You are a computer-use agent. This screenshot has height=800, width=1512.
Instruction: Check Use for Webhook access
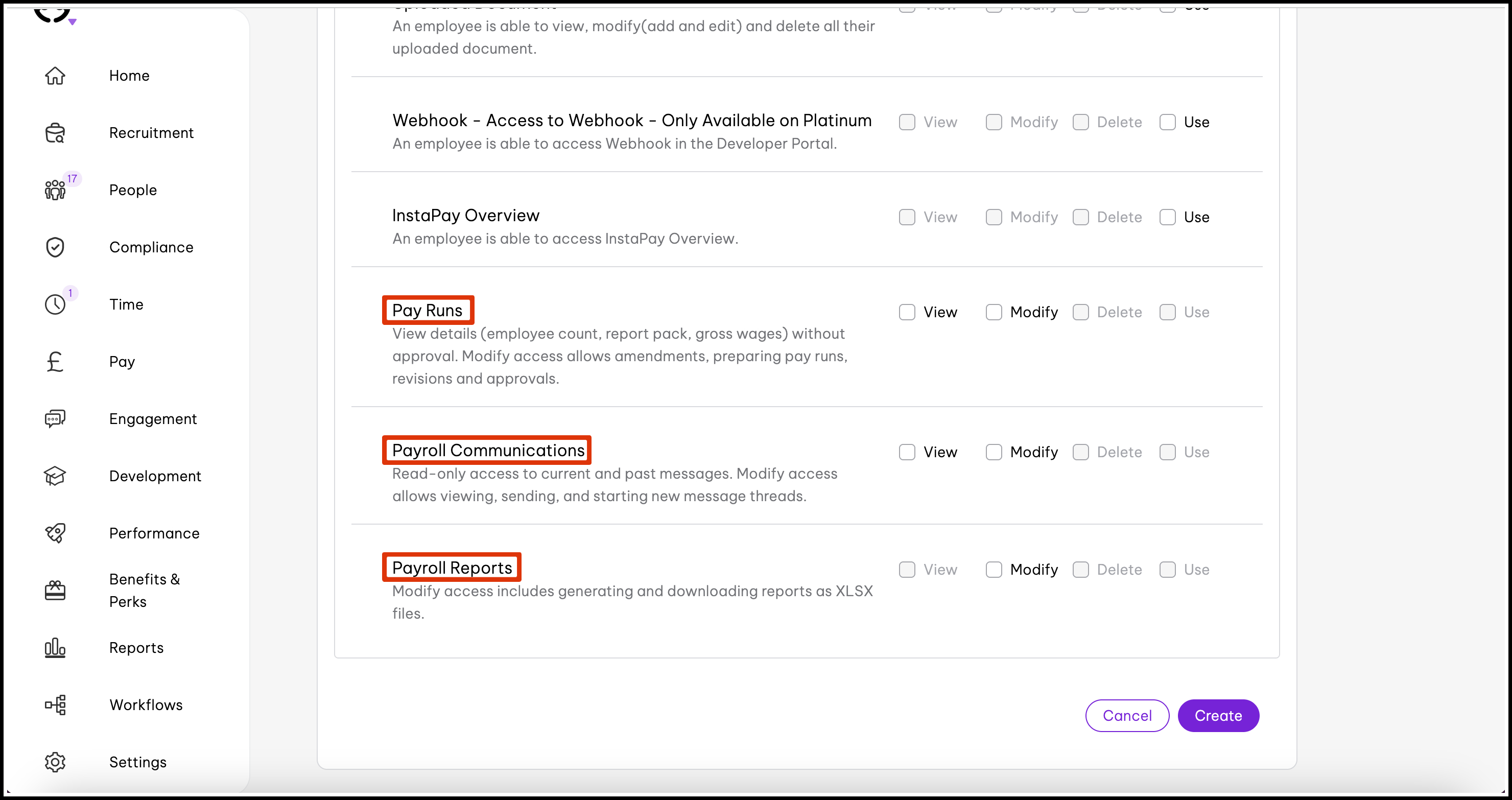point(1167,122)
